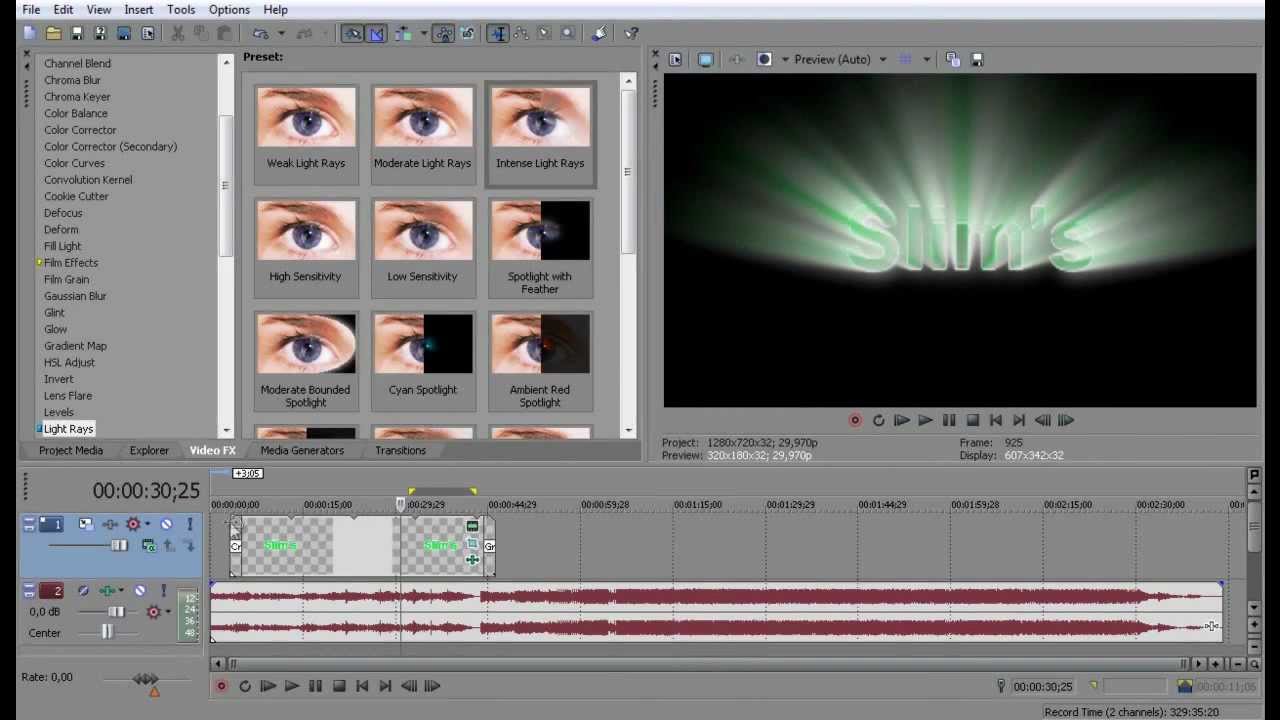The height and width of the screenshot is (720, 1280).
Task: Solo audio track 2
Action: pyautogui.click(x=164, y=590)
